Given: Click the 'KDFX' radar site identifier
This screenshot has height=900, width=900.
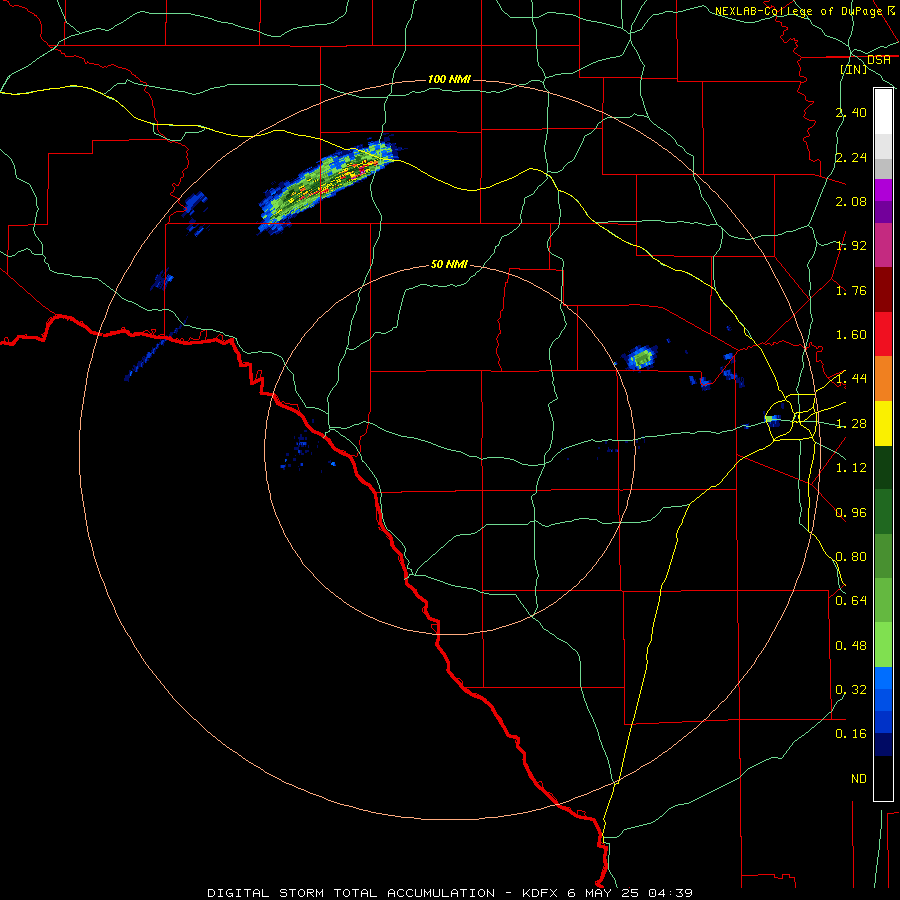Looking at the screenshot, I should [541, 893].
